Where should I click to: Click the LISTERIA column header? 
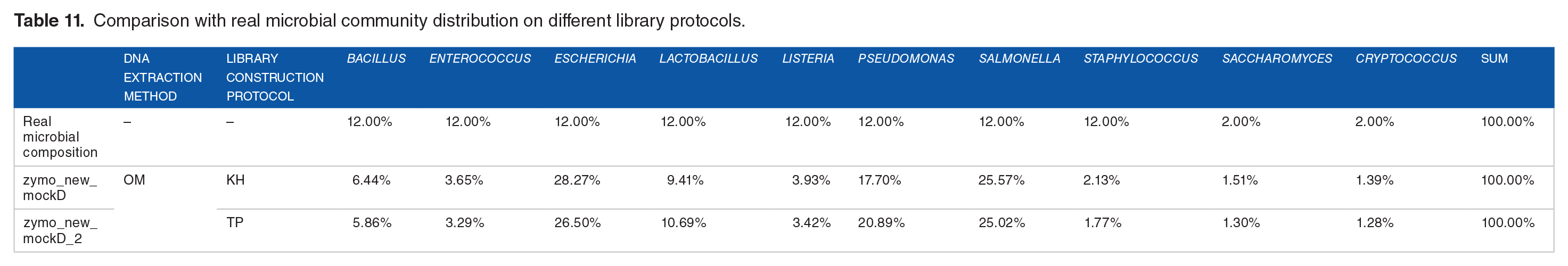coord(808,59)
